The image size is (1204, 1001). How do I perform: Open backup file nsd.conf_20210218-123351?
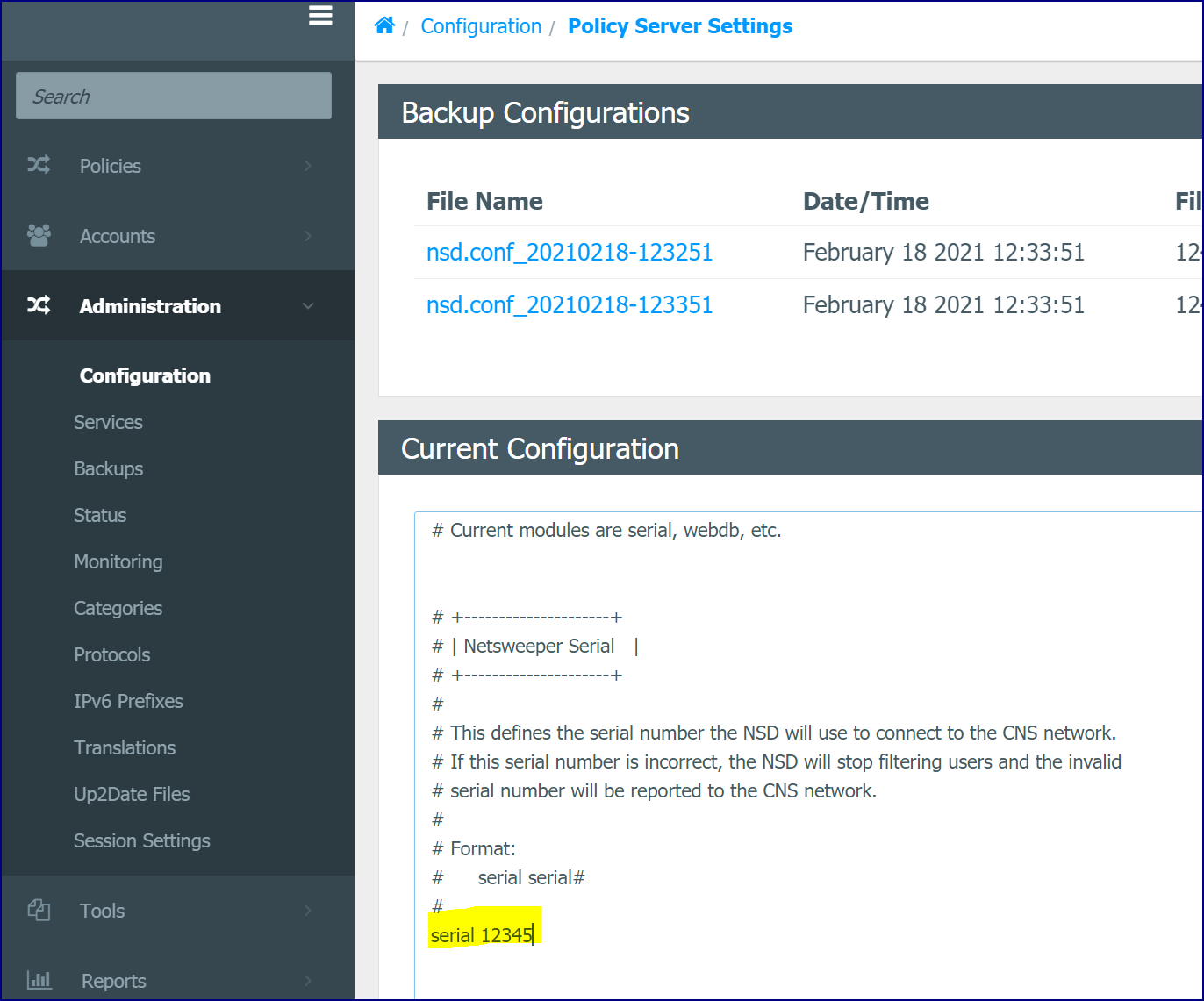570,305
